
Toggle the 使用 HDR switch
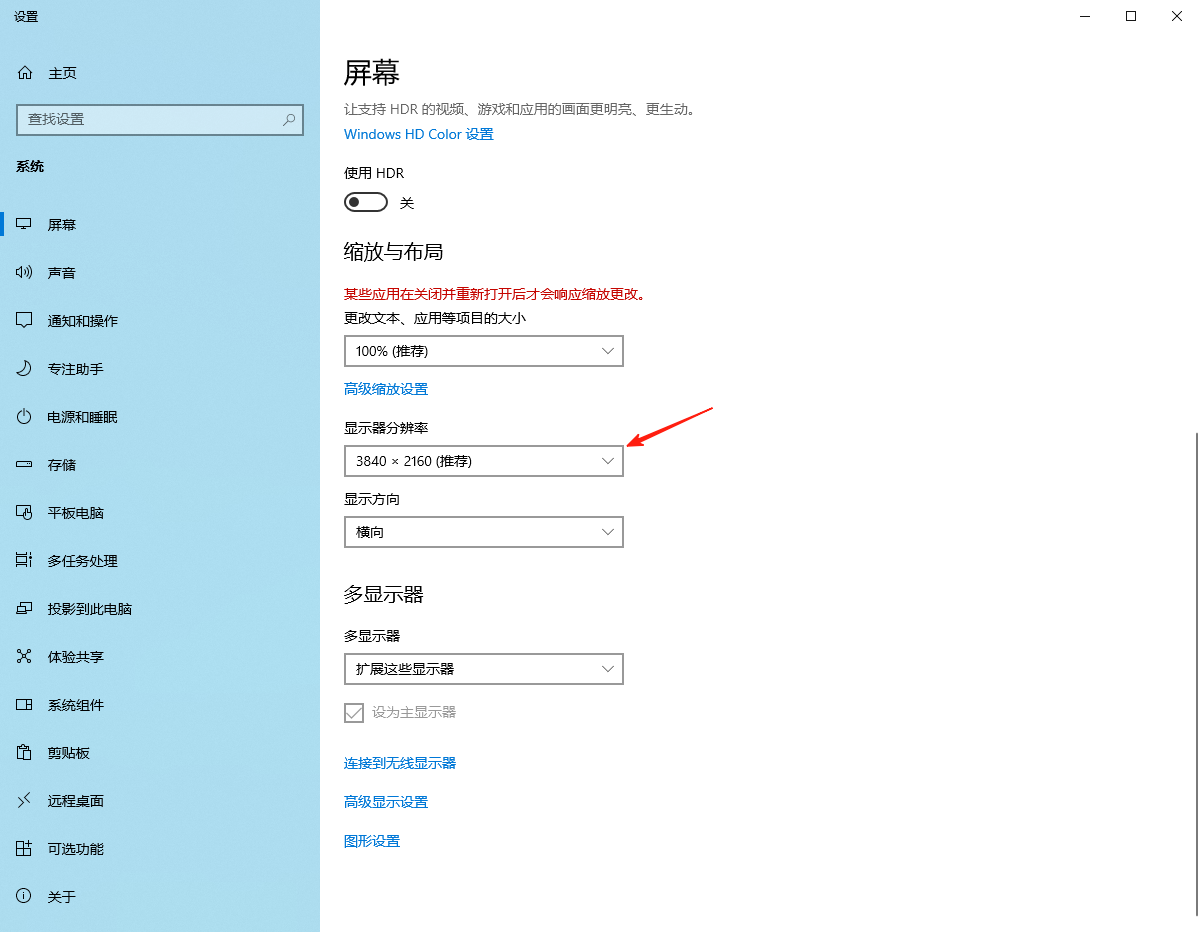pos(366,203)
